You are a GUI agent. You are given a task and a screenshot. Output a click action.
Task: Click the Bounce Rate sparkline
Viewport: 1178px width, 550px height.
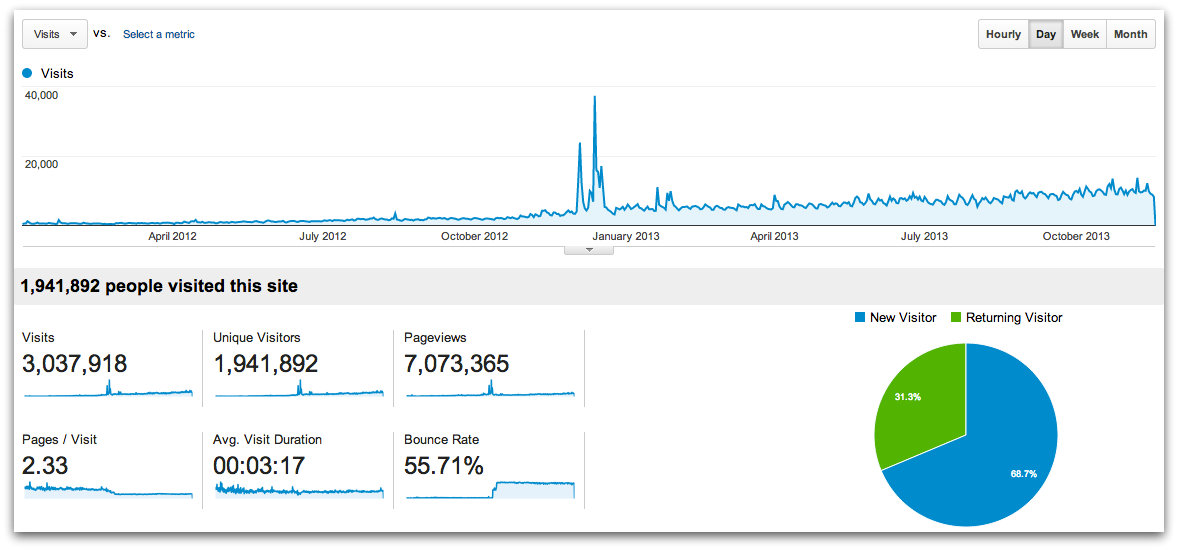click(489, 489)
